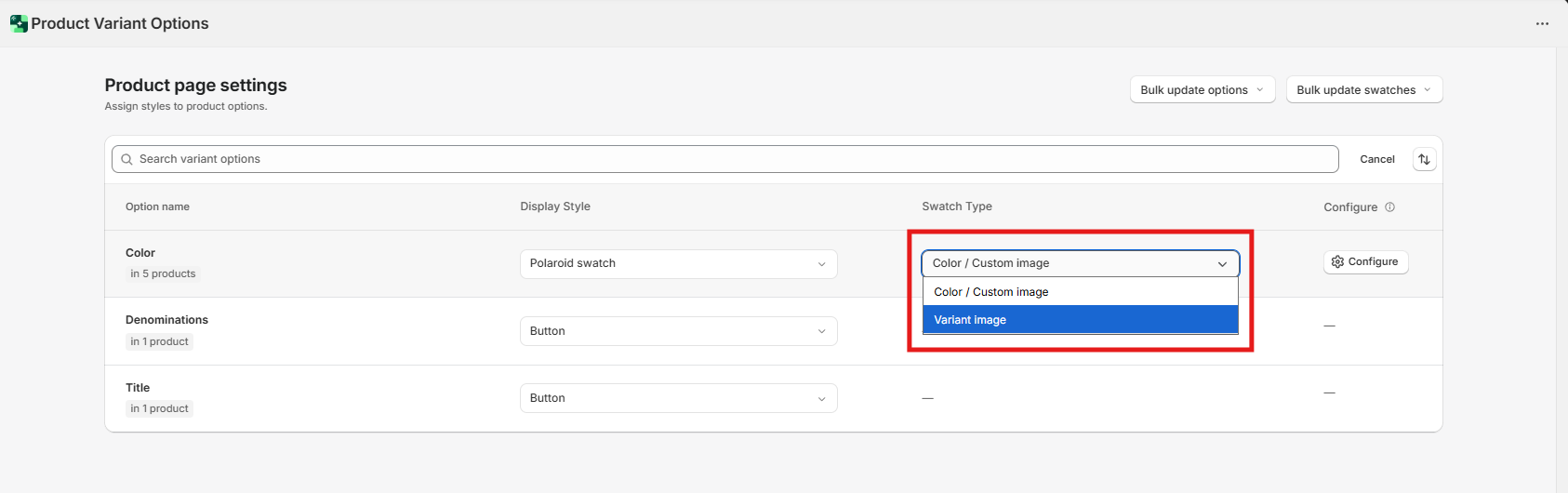Click 'in 1 product' badge under Title
Screen dimensions: 1568x493
[x=159, y=408]
